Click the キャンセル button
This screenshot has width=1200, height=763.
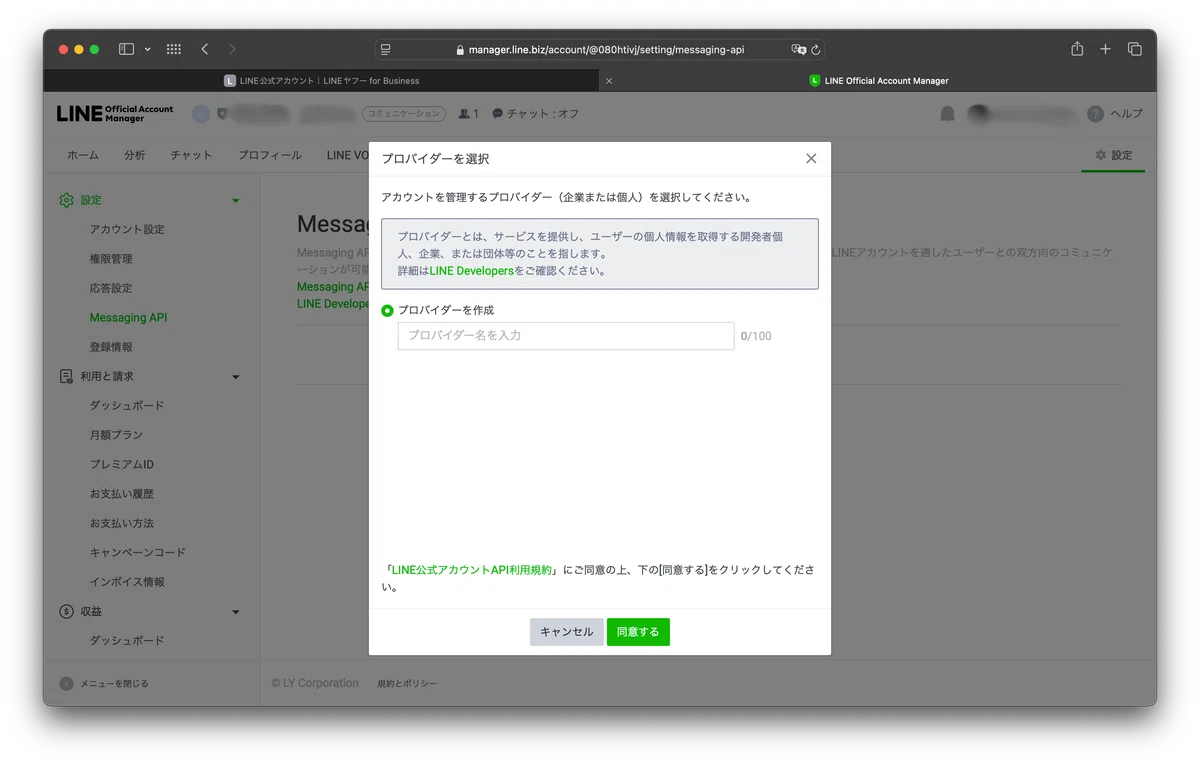[x=567, y=632]
